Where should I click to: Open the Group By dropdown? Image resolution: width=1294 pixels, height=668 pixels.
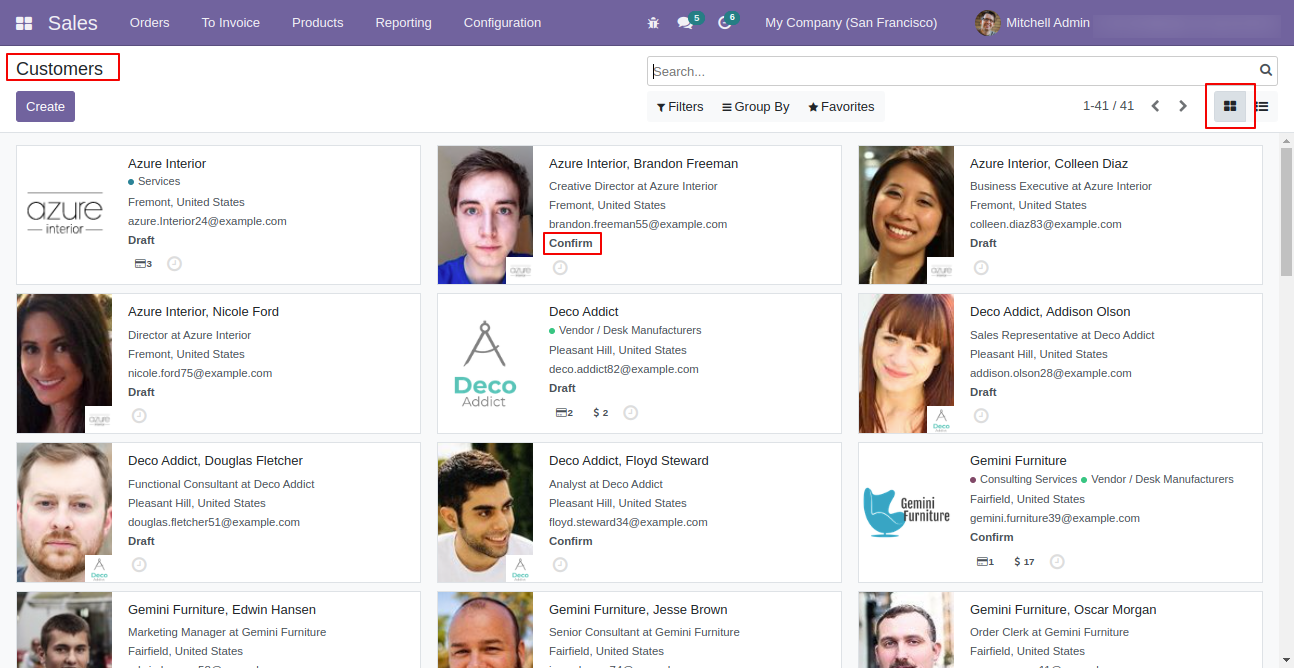[x=756, y=107]
